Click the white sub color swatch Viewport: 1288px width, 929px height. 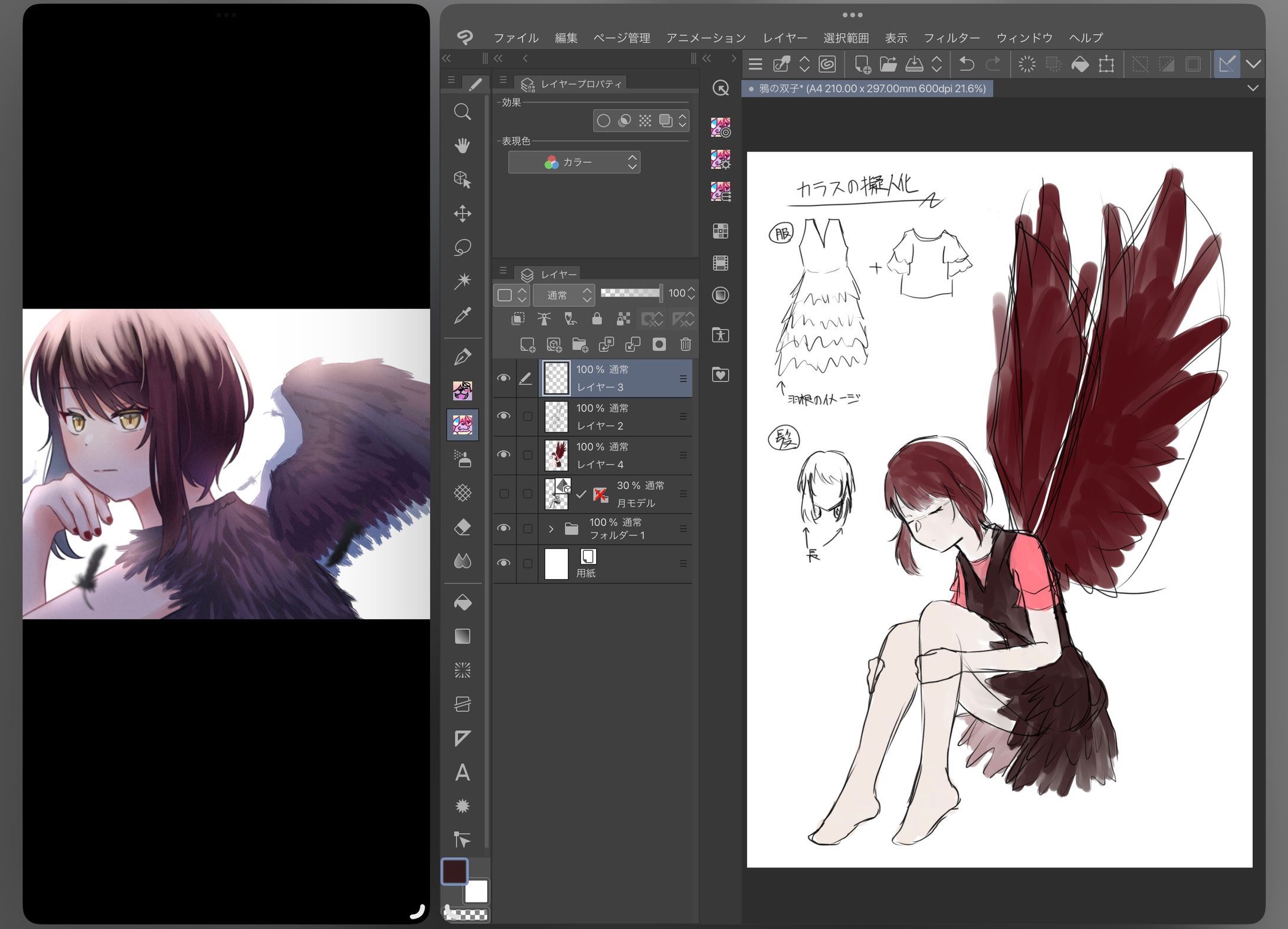(x=477, y=892)
